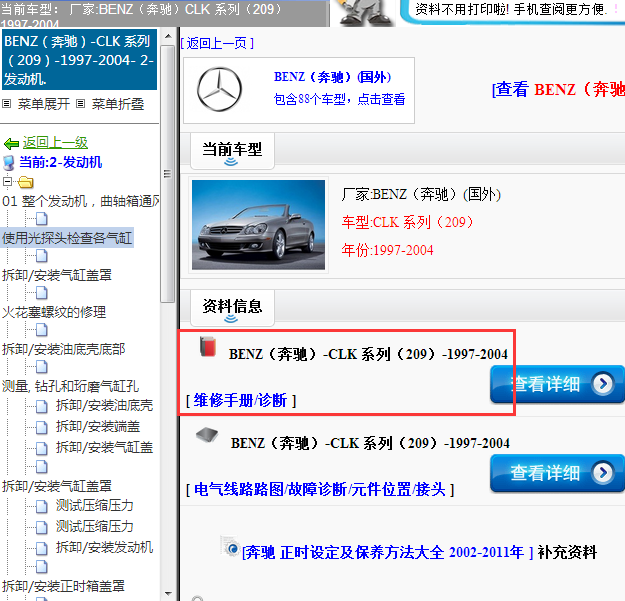Viewport: 625px width, 601px height.
Task: Click document icon beside 拆卸/安装油底壳
Action: point(41,407)
